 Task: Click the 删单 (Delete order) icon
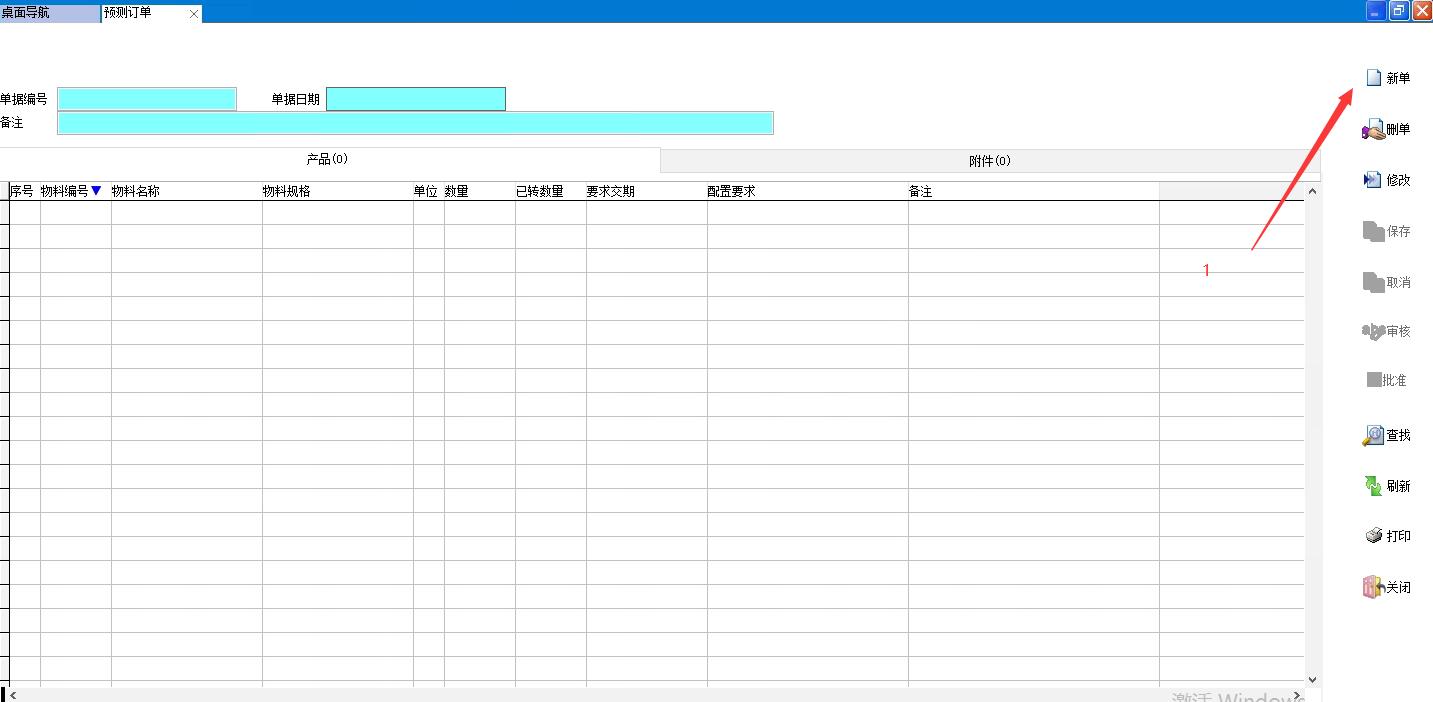(1373, 130)
